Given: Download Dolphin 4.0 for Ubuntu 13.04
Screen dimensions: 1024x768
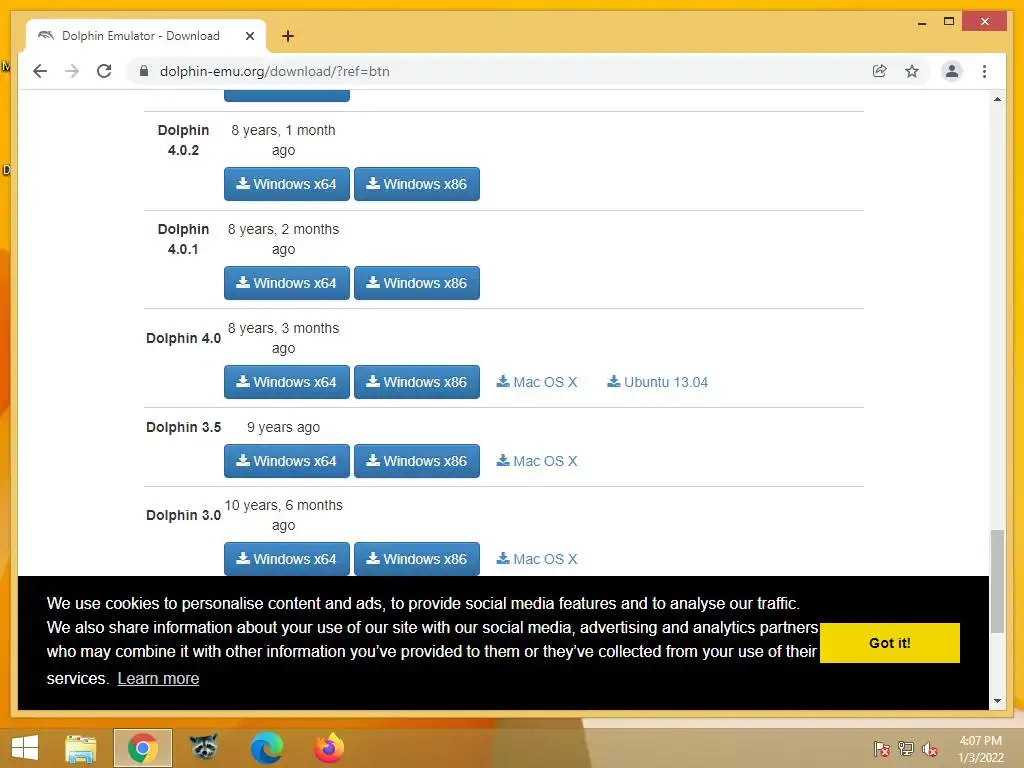Looking at the screenshot, I should 658,382.
